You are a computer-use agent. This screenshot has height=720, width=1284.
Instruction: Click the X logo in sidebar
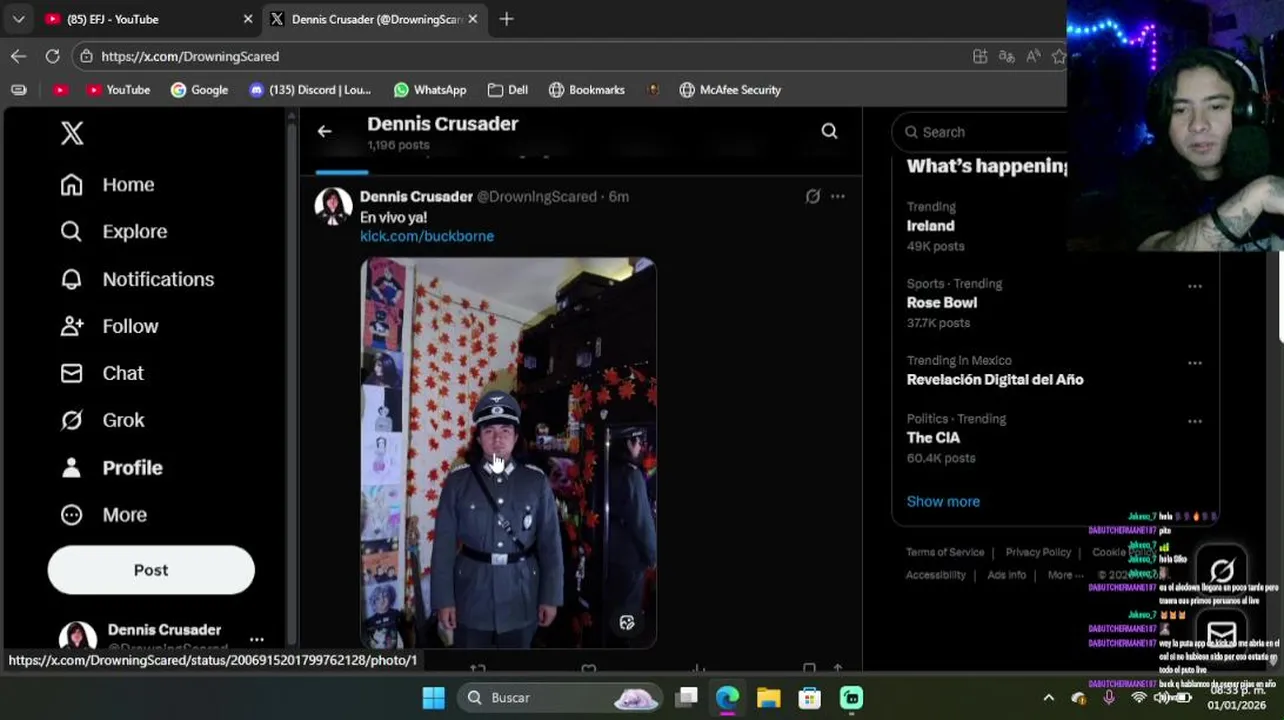[x=72, y=133]
